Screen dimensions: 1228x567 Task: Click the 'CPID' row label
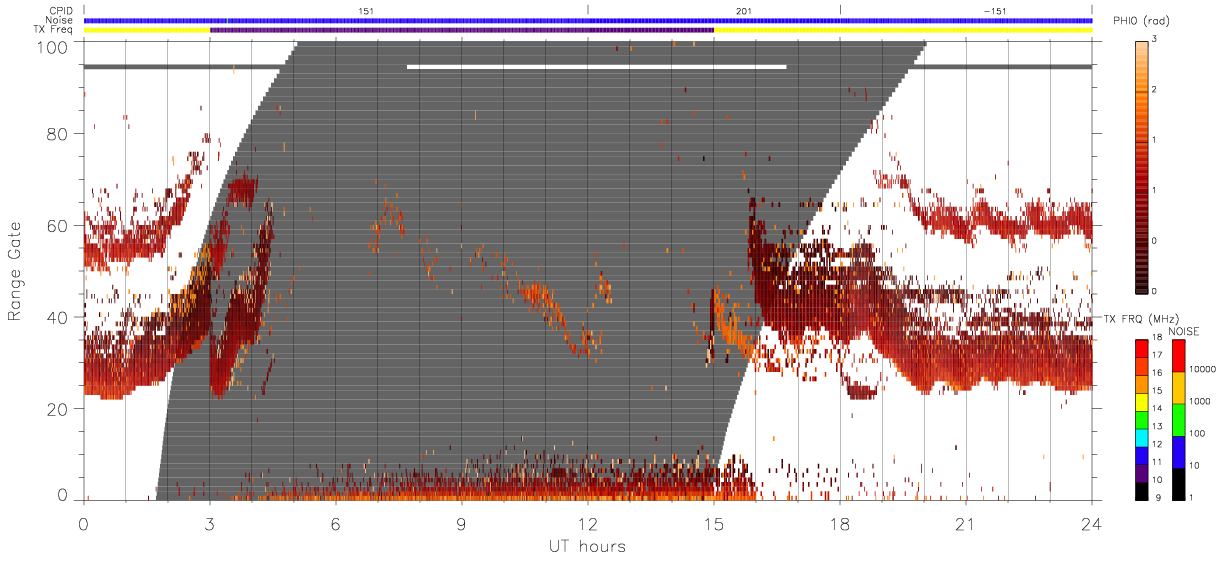click(x=62, y=10)
